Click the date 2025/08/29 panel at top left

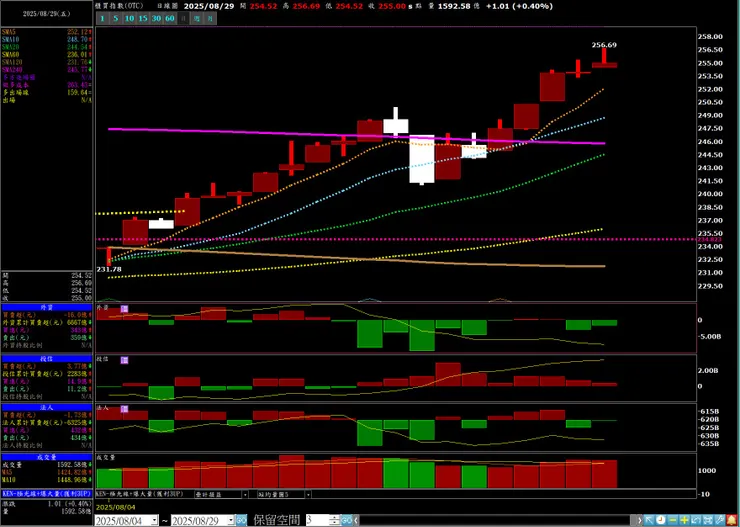pos(47,14)
